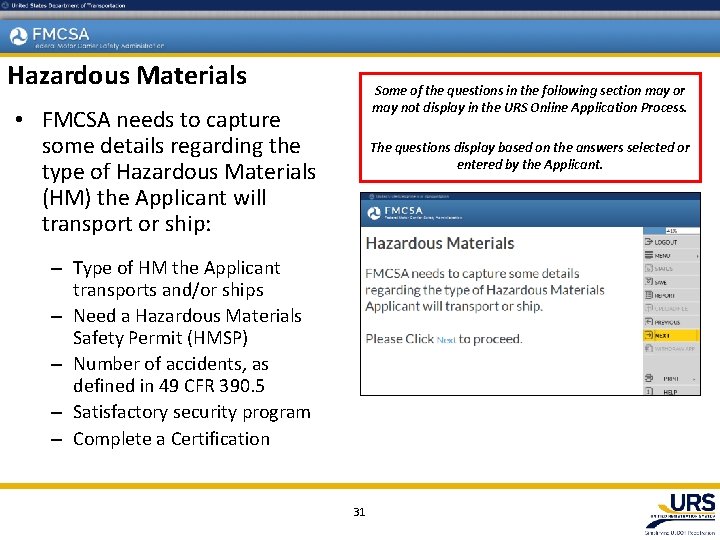
Task: Click 'The questions display based on the answers' note
Action: pos(530,156)
